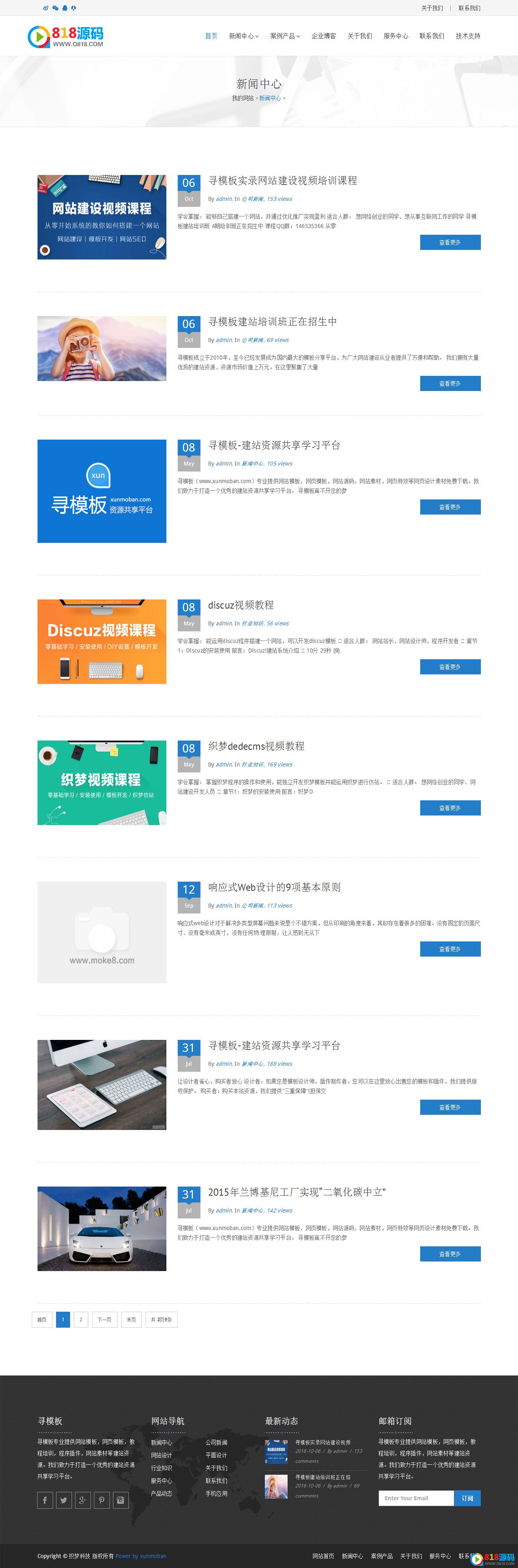Open the Pinterest icon in the footer
The width and height of the screenshot is (518, 1568).
click(x=102, y=1500)
